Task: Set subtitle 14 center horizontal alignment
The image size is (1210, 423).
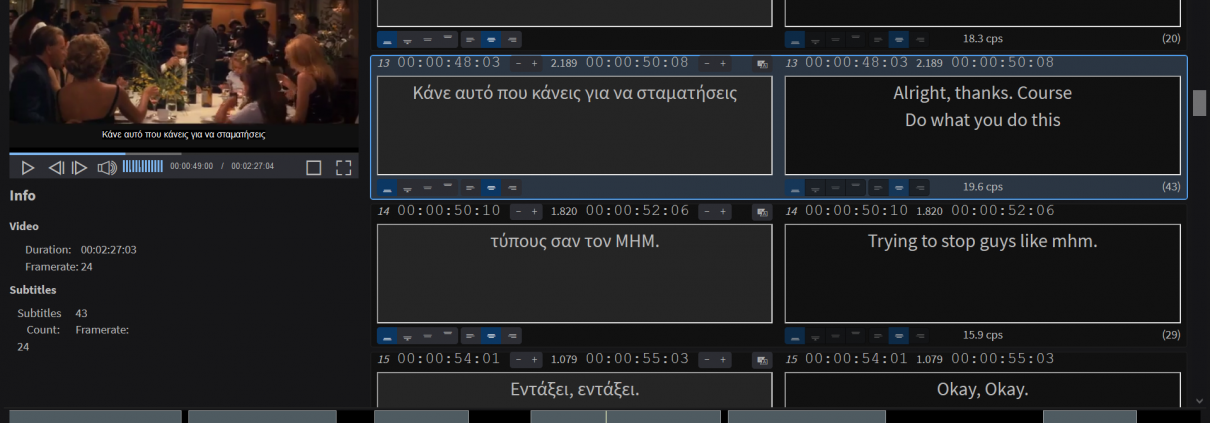Action: [x=491, y=336]
